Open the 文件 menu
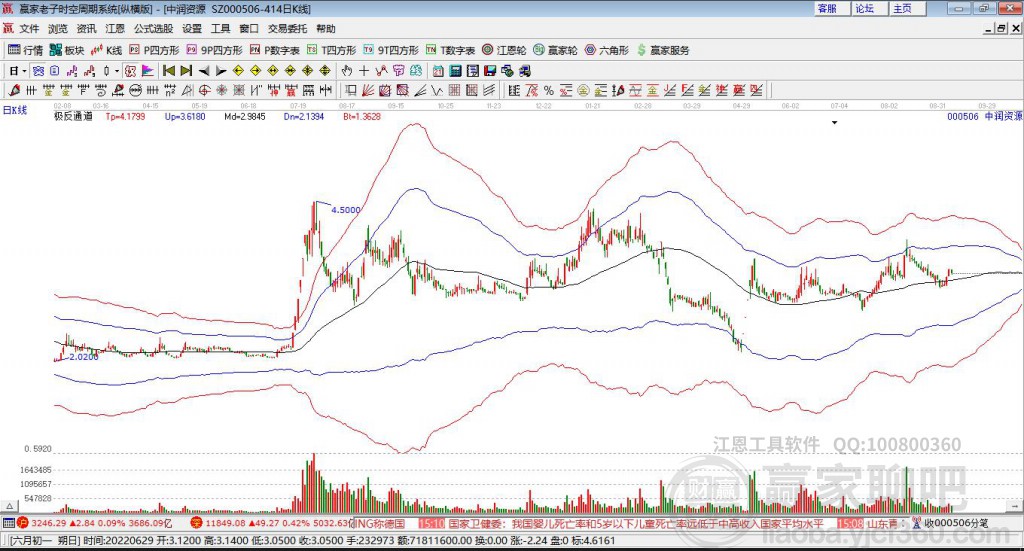This screenshot has width=1024, height=551. pyautogui.click(x=29, y=29)
